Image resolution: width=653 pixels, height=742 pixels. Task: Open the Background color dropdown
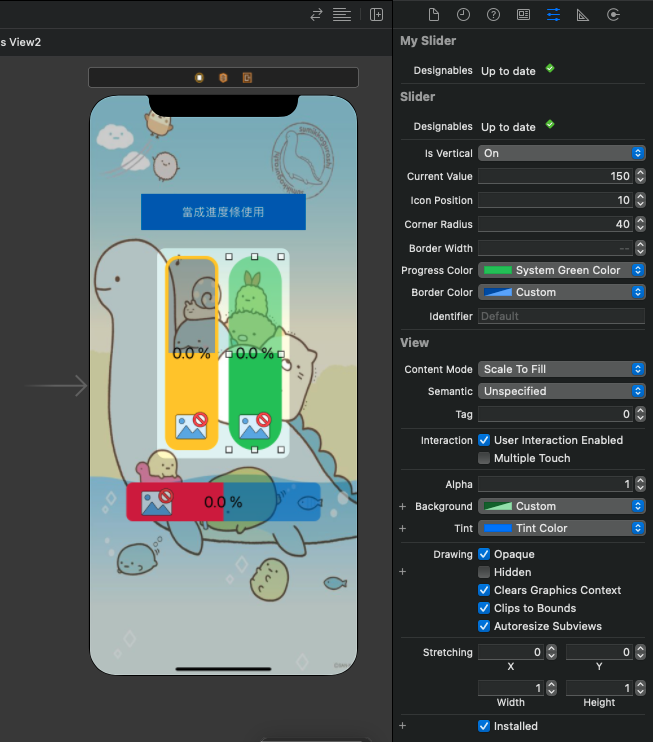561,506
